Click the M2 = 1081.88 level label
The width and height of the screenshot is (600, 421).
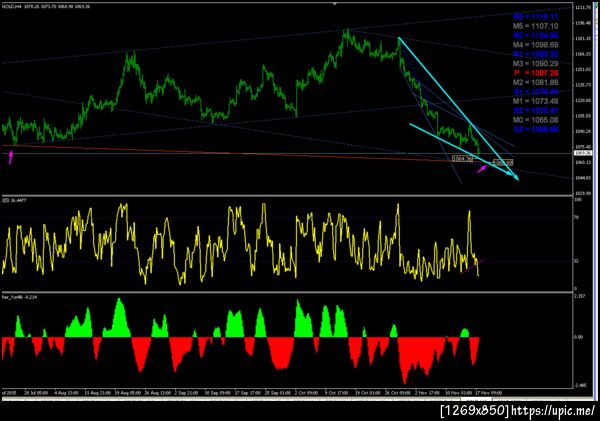[x=535, y=82]
